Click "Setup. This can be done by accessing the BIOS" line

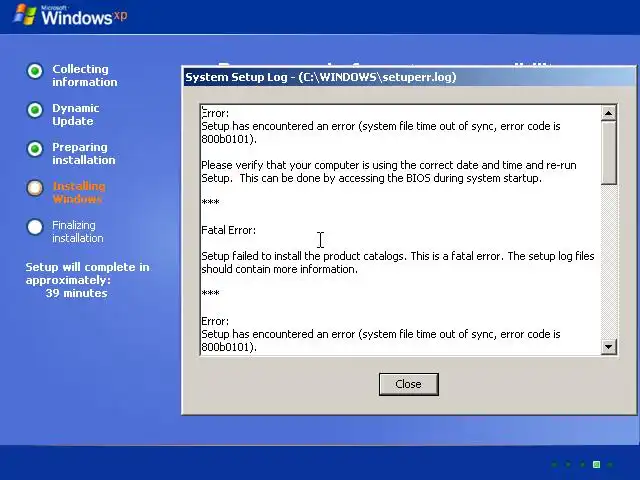tap(371, 178)
